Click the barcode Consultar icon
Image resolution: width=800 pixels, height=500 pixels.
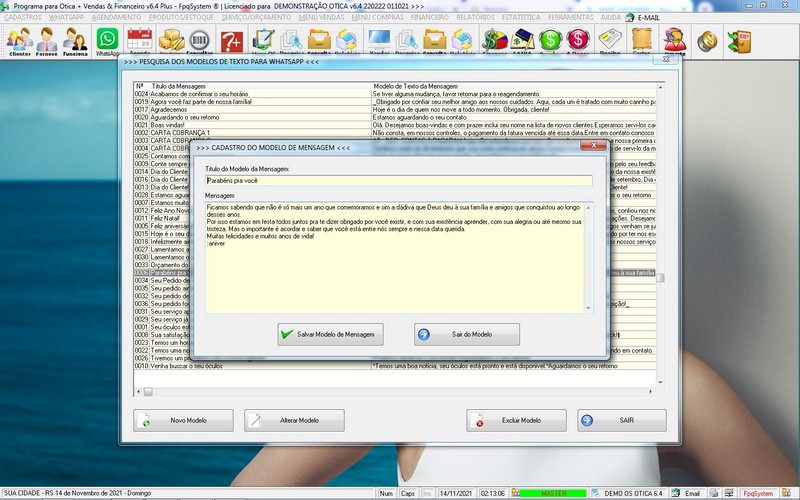point(199,41)
